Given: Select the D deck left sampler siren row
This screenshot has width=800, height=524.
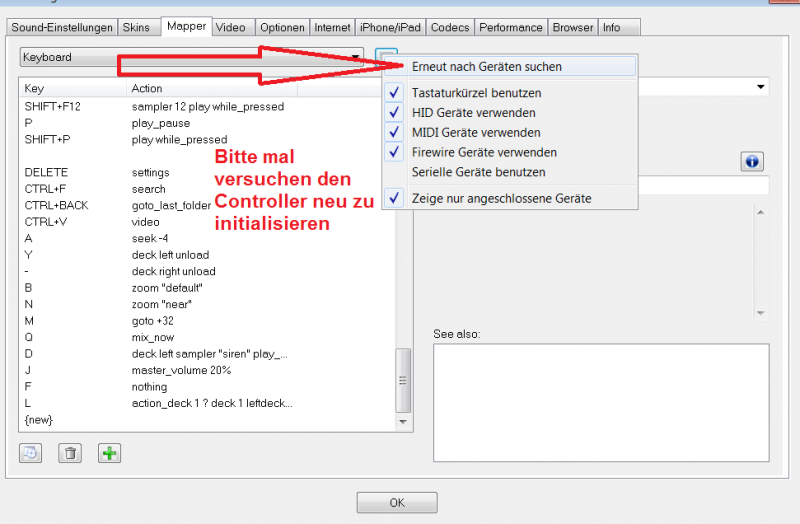Looking at the screenshot, I should click(x=207, y=354).
